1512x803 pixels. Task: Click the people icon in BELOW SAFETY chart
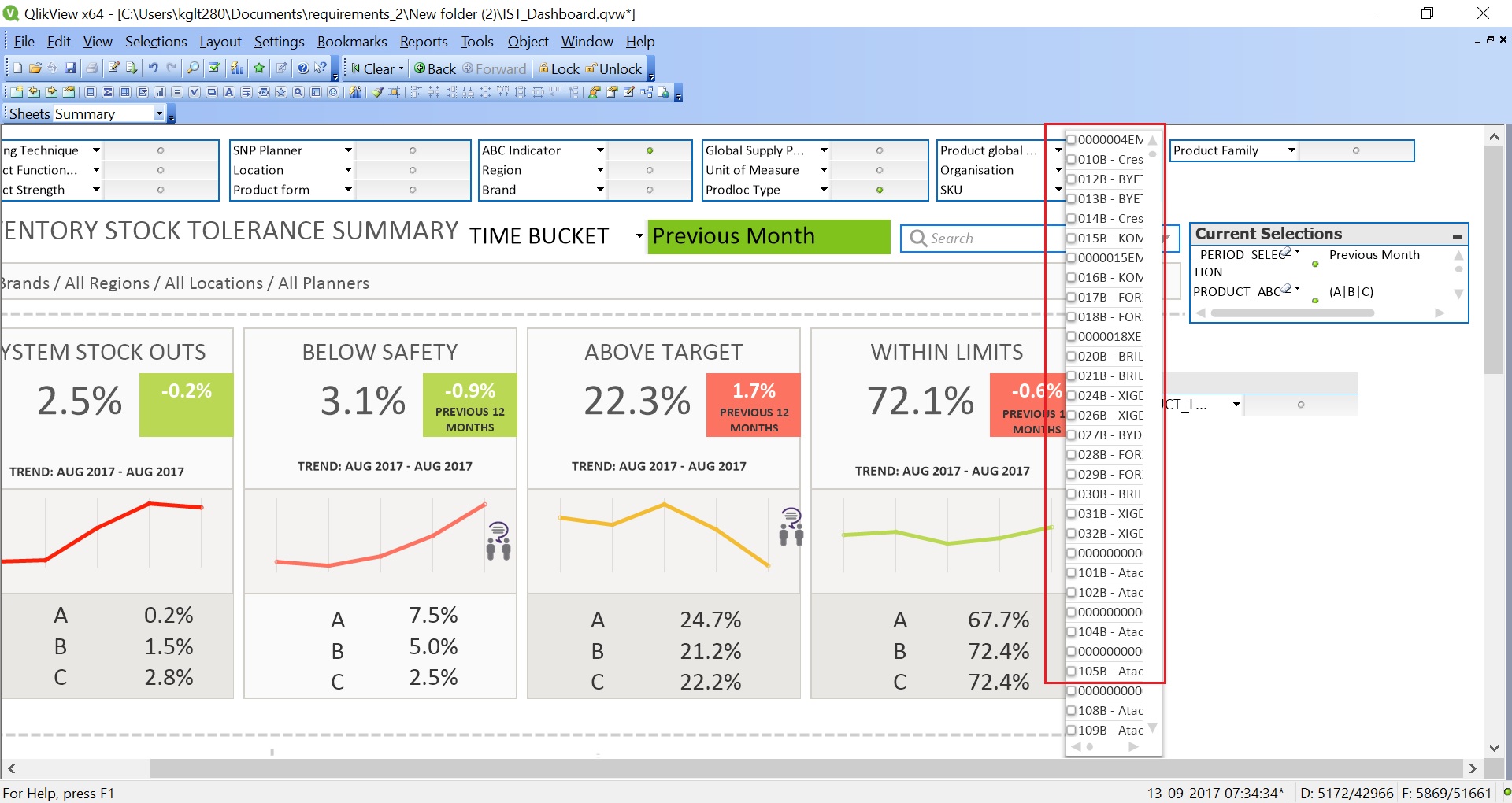498,541
